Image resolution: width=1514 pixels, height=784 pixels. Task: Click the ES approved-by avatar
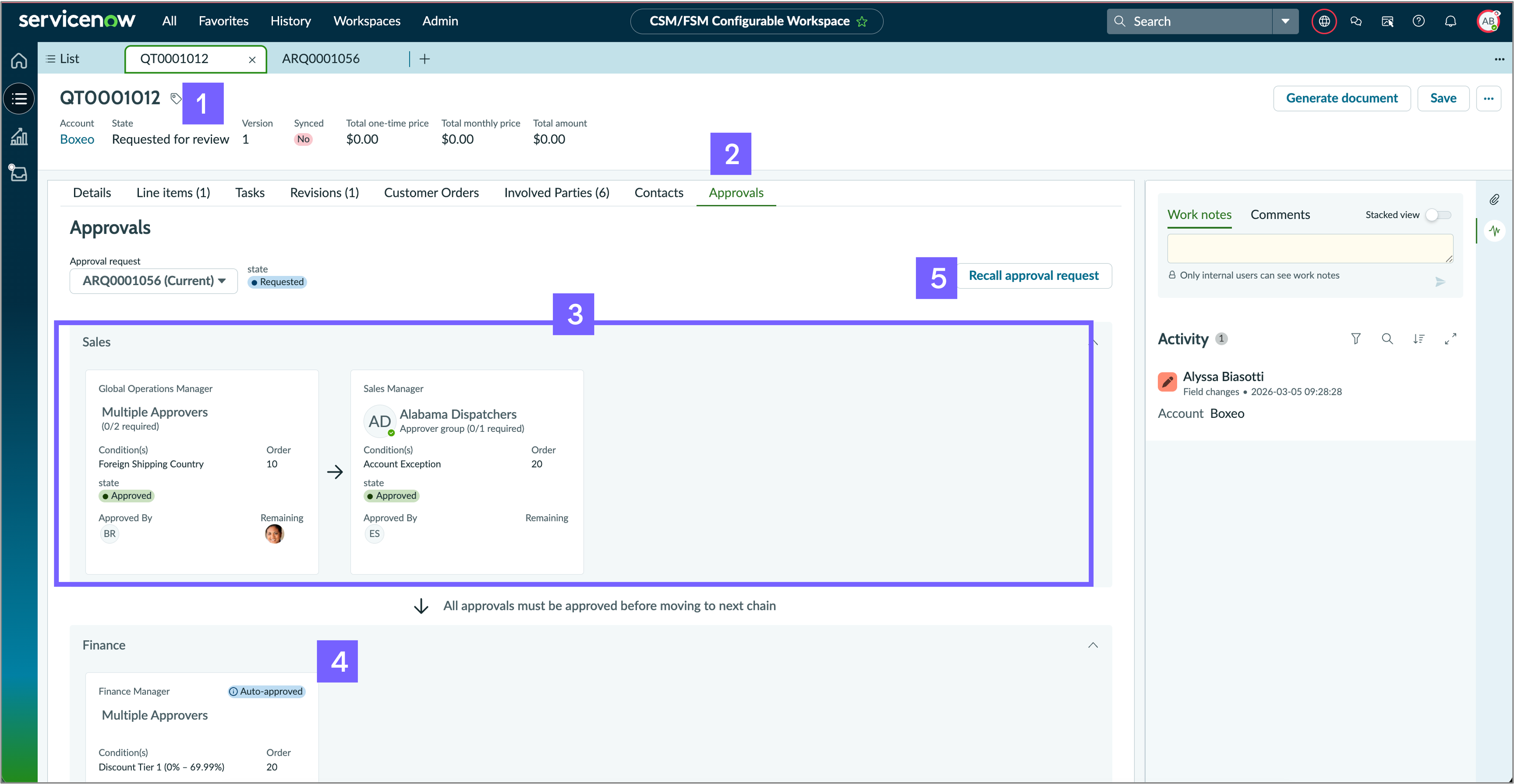[374, 534]
